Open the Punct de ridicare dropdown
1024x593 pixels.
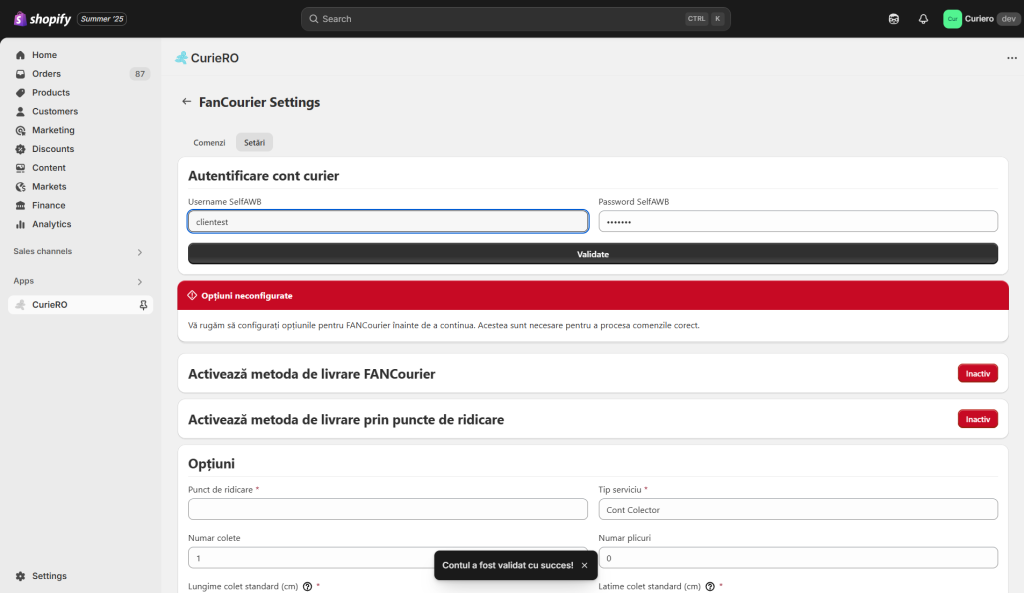388,509
